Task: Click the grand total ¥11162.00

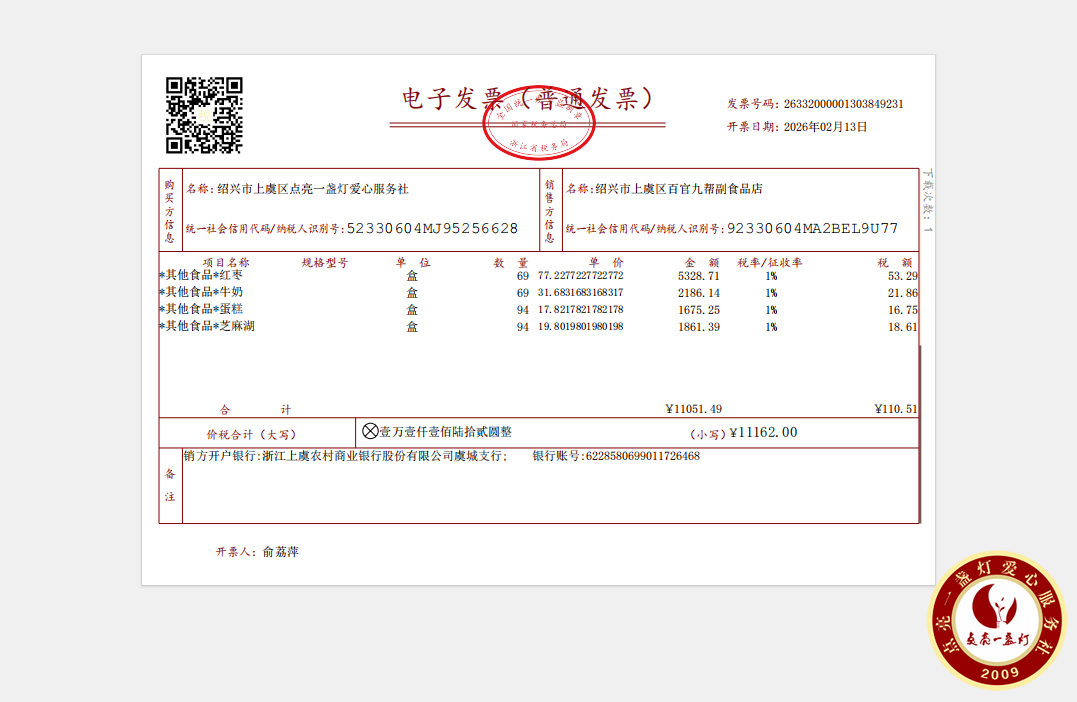Action: 763,432
